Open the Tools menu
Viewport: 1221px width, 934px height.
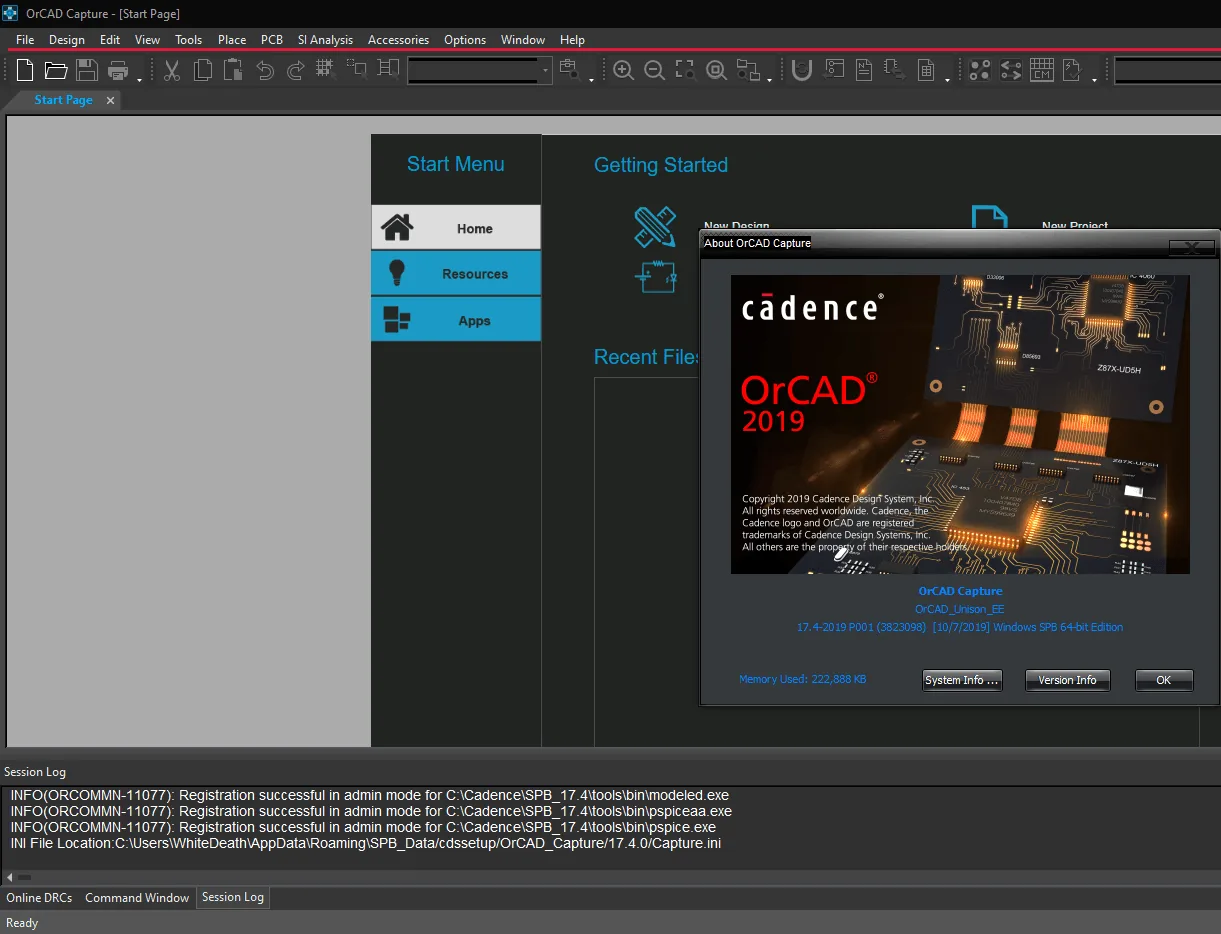(x=188, y=40)
